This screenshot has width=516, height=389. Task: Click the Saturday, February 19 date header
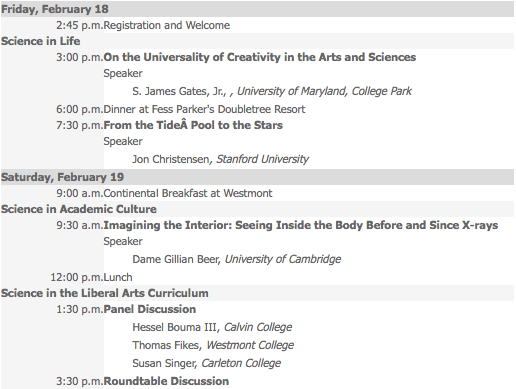(x=62, y=177)
